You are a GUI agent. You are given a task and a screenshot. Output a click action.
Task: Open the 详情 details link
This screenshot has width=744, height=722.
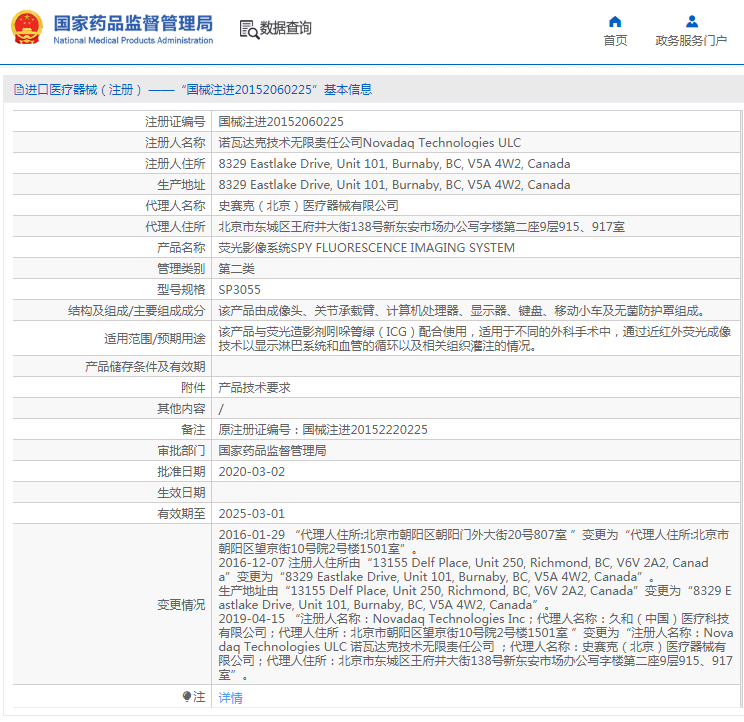230,697
